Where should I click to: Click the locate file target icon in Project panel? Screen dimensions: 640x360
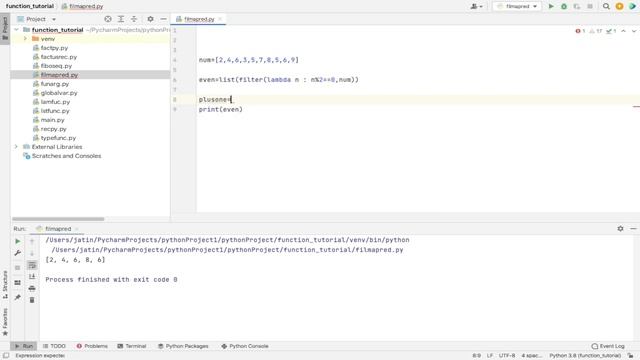point(108,19)
